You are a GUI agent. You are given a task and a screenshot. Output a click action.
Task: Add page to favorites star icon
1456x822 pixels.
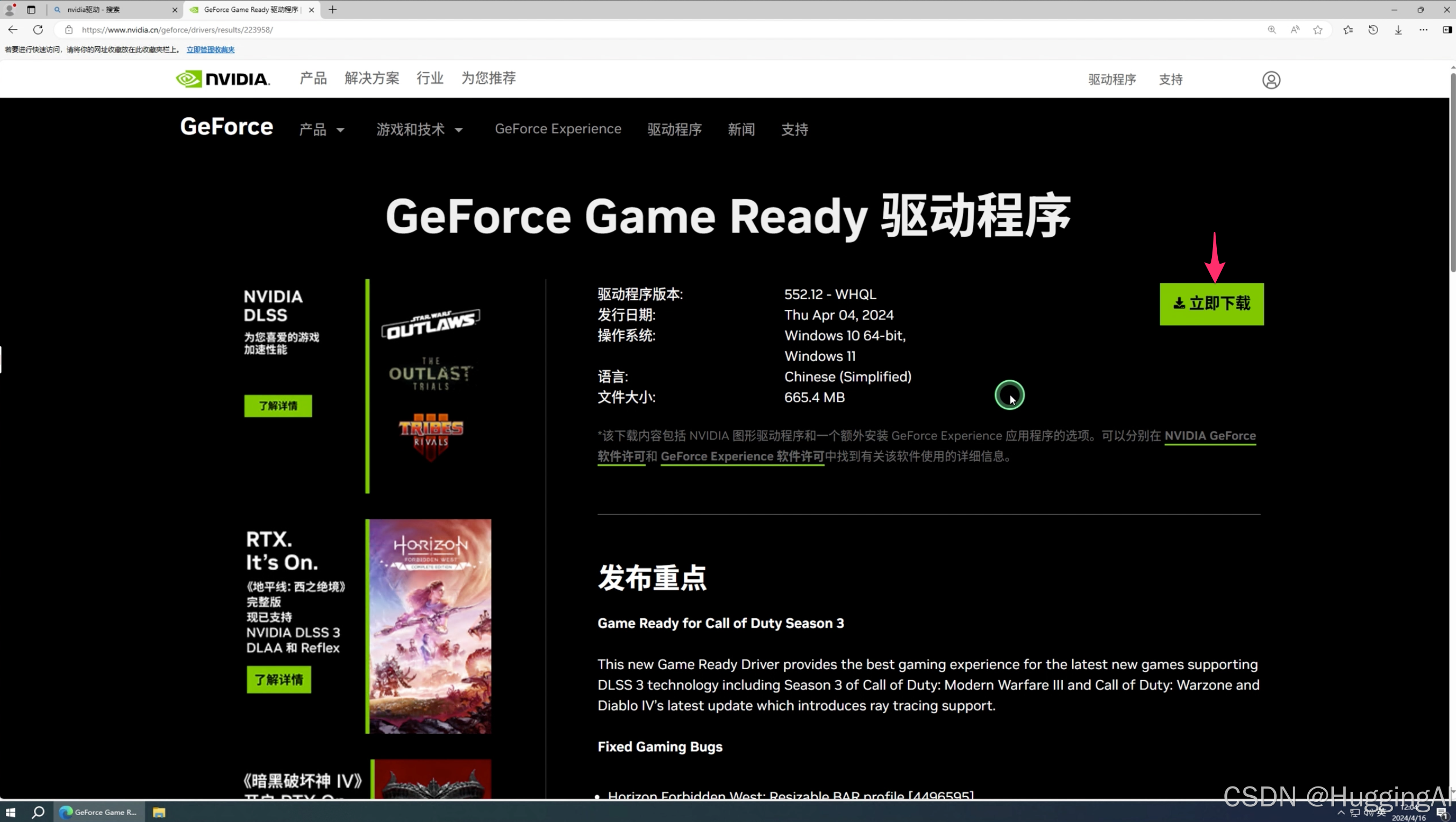1317,30
